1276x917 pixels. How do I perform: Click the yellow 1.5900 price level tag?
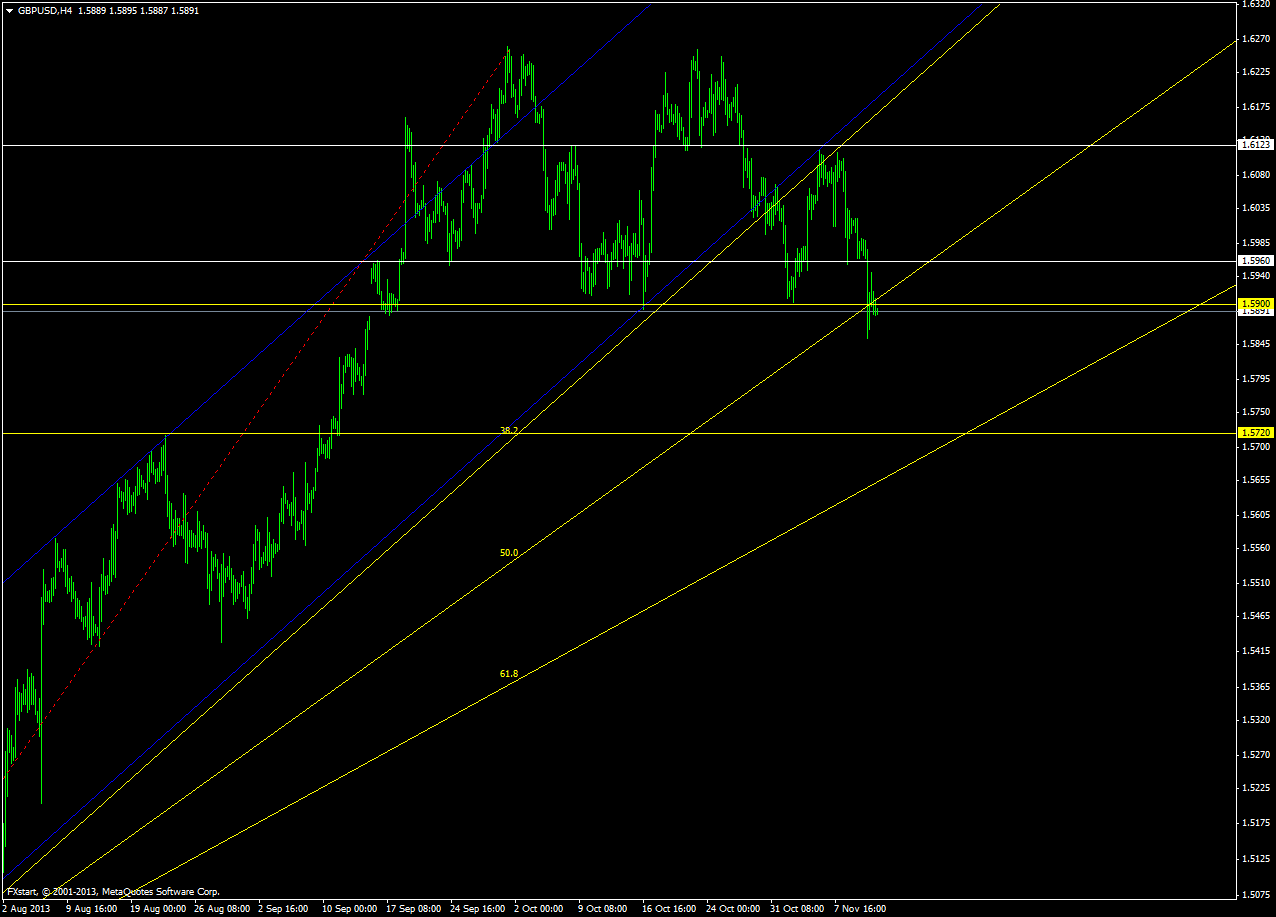point(1256,303)
